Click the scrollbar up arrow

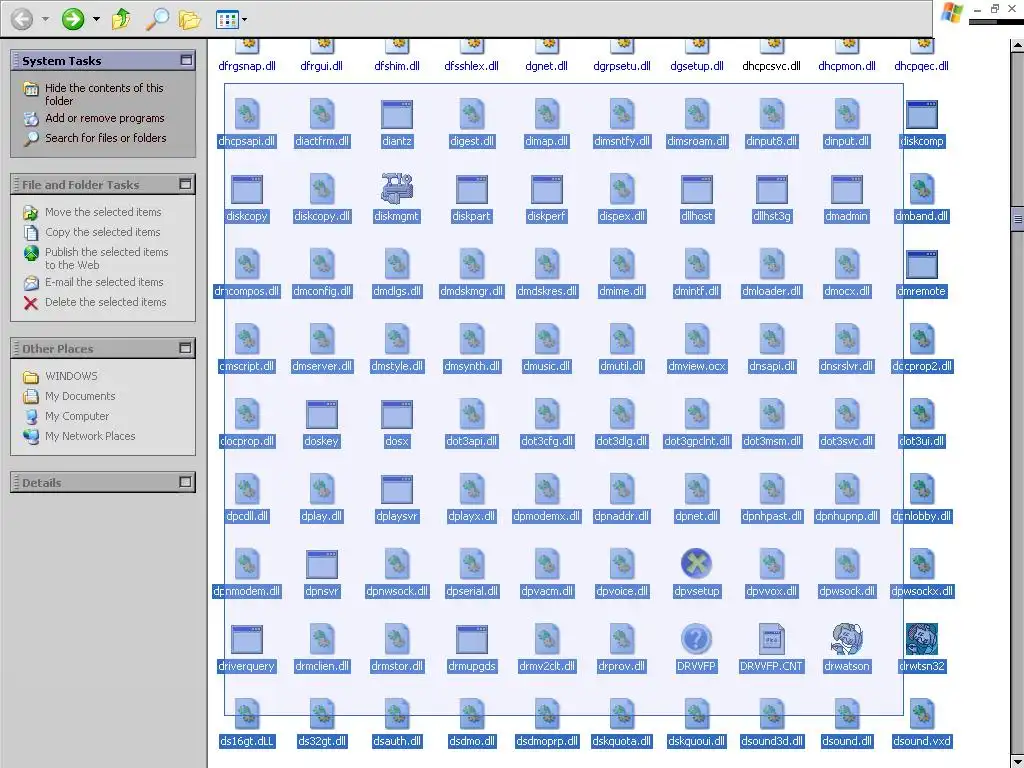click(1017, 46)
